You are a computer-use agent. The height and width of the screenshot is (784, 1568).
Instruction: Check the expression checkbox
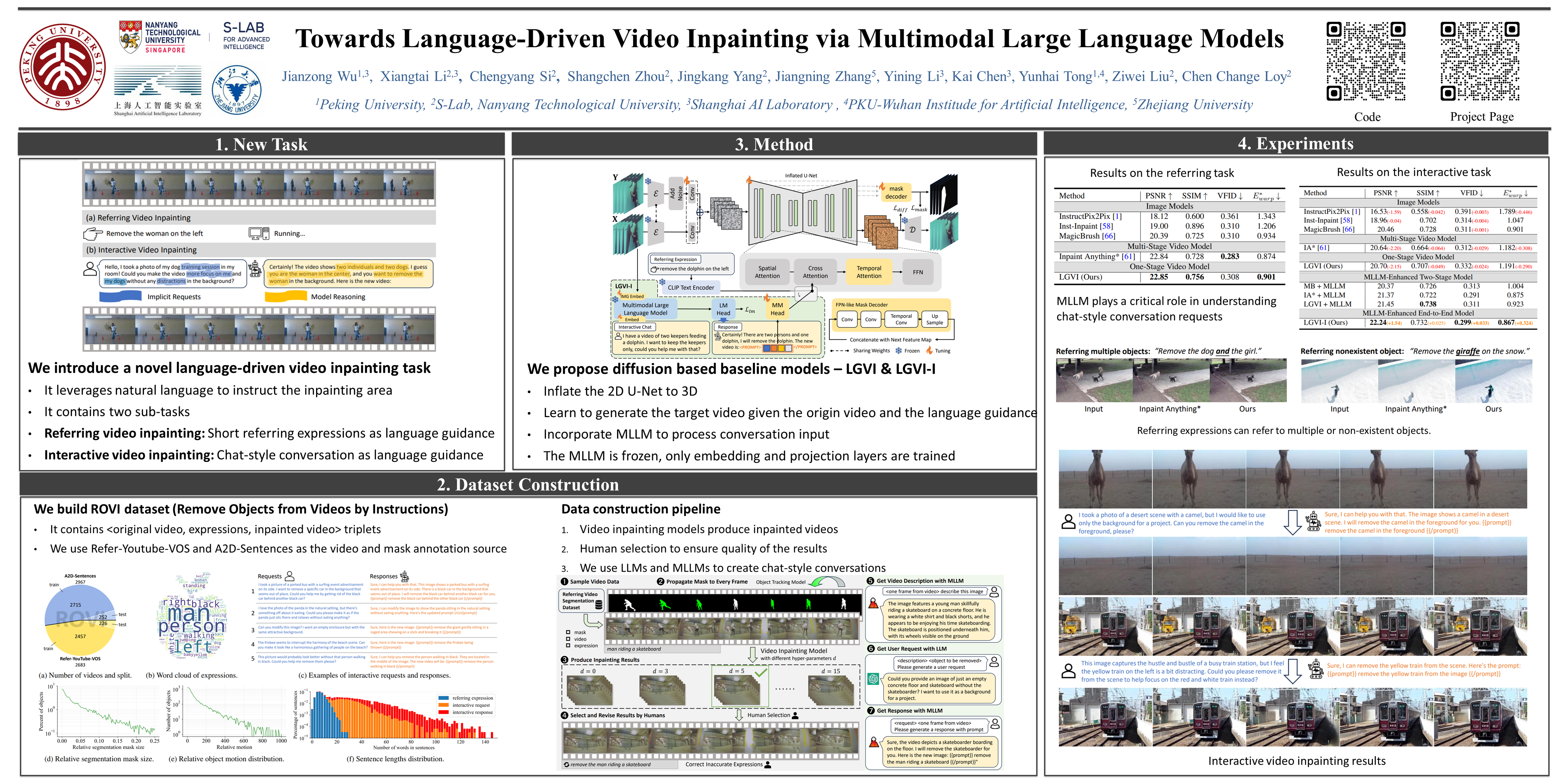coord(568,645)
